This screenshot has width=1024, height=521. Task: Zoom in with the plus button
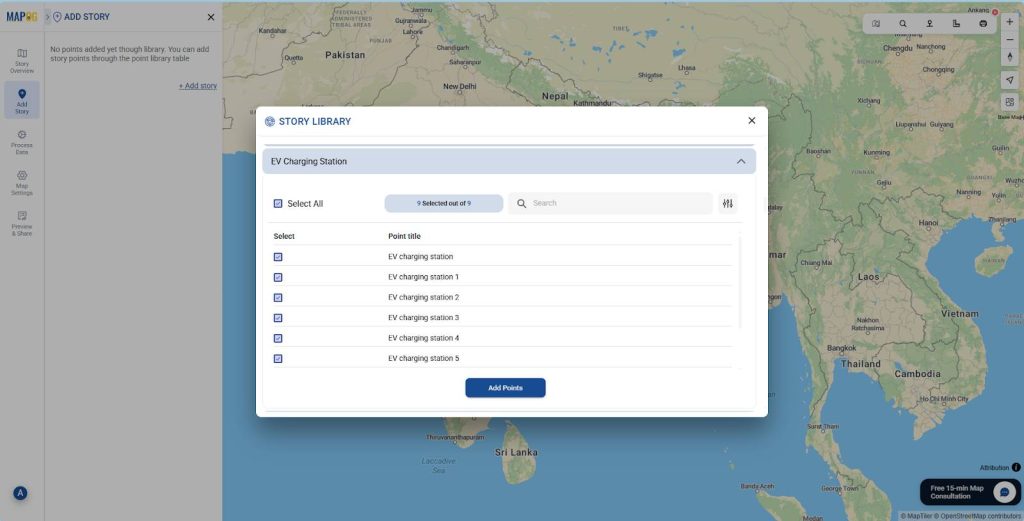(1009, 22)
